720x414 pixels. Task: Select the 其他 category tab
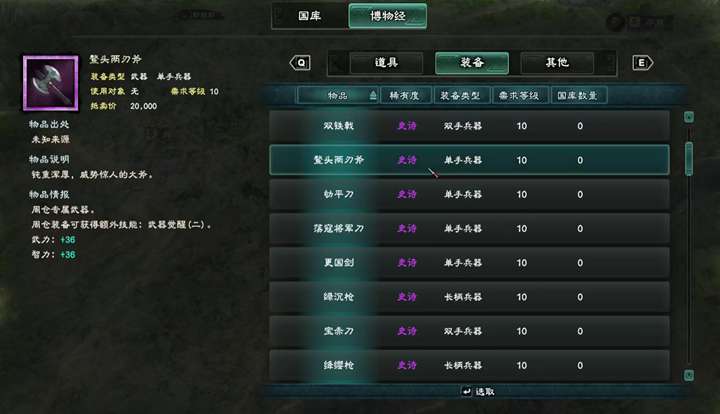click(557, 63)
